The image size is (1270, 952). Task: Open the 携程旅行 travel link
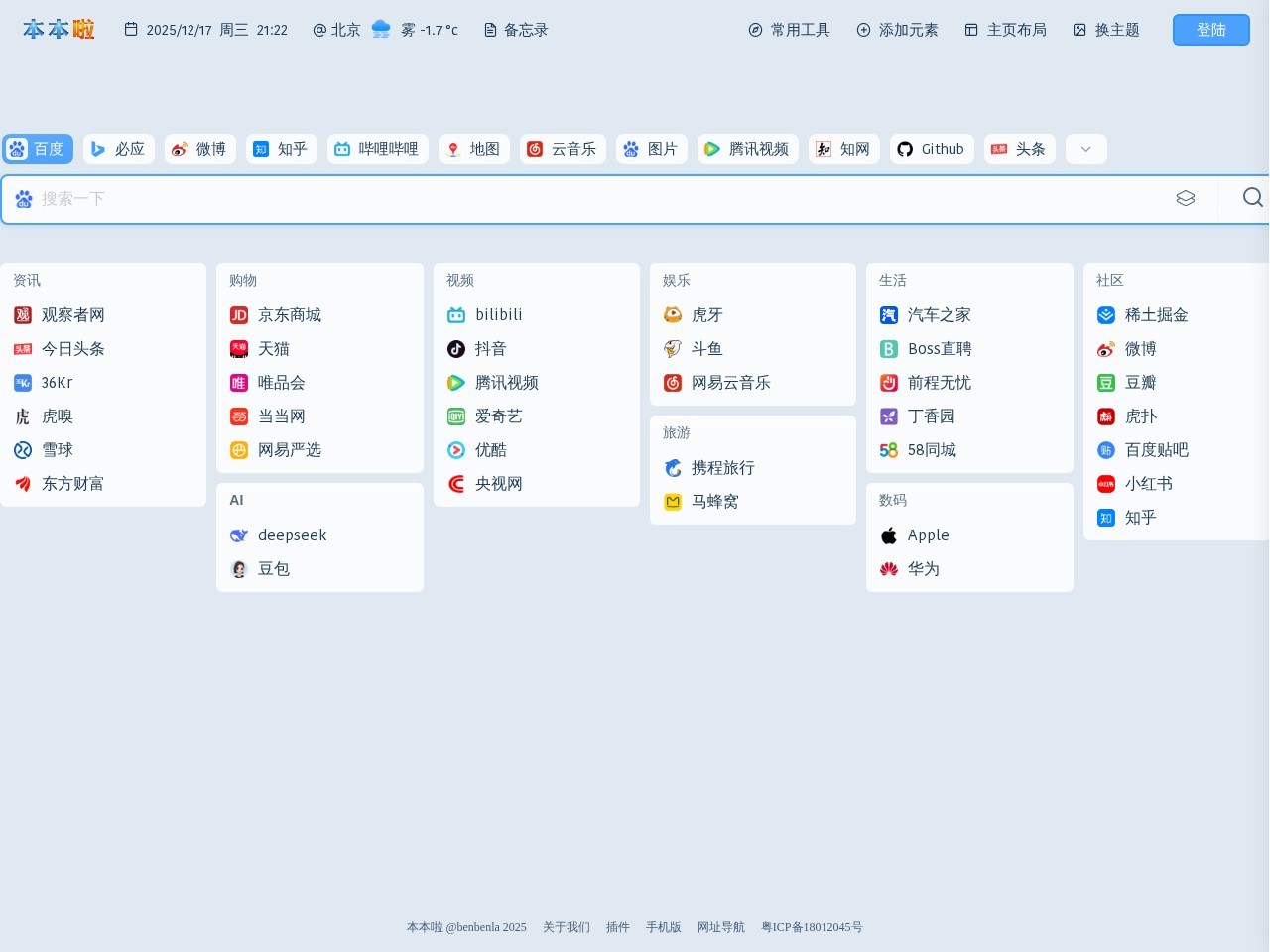pyautogui.click(x=722, y=467)
